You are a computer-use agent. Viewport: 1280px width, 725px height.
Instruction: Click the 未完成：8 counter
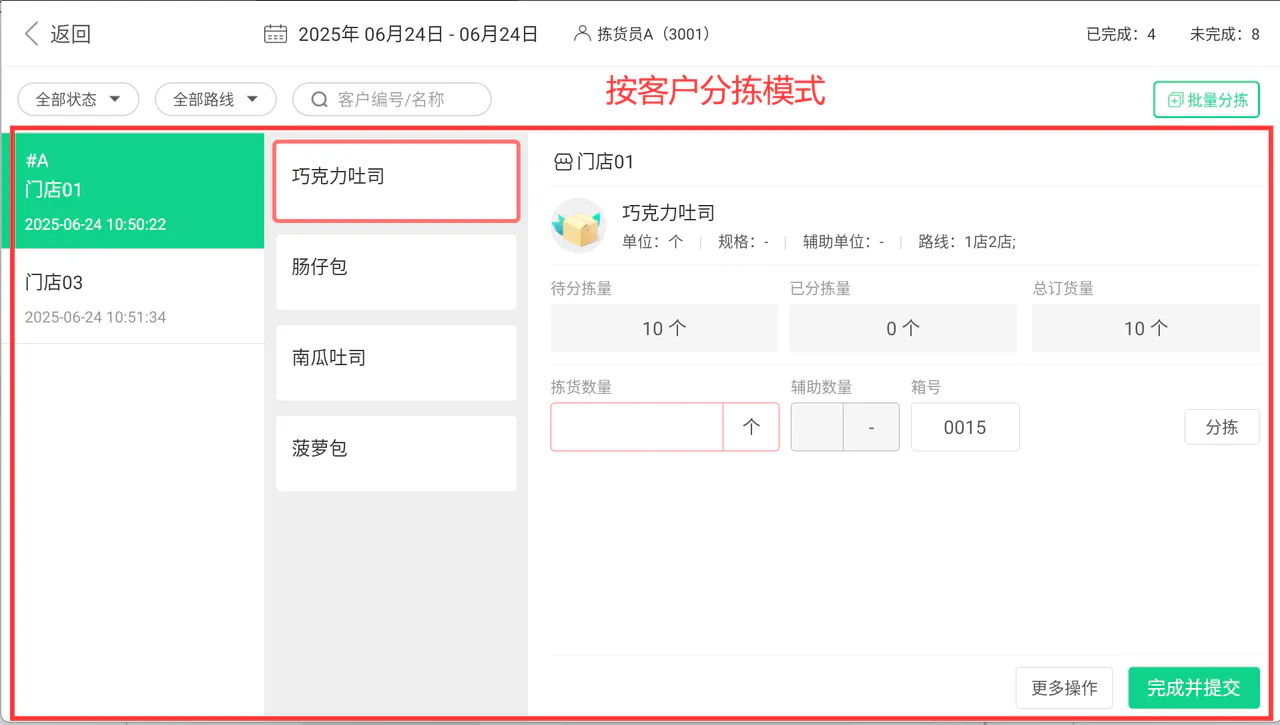click(x=1225, y=34)
